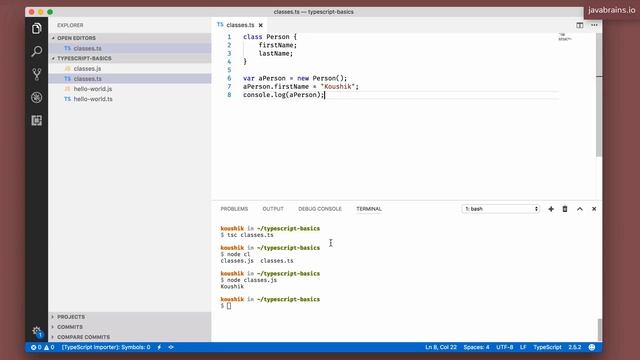Viewport: 640px width, 360px height.
Task: Click terminal prompt input cursor
Action: click(x=229, y=306)
